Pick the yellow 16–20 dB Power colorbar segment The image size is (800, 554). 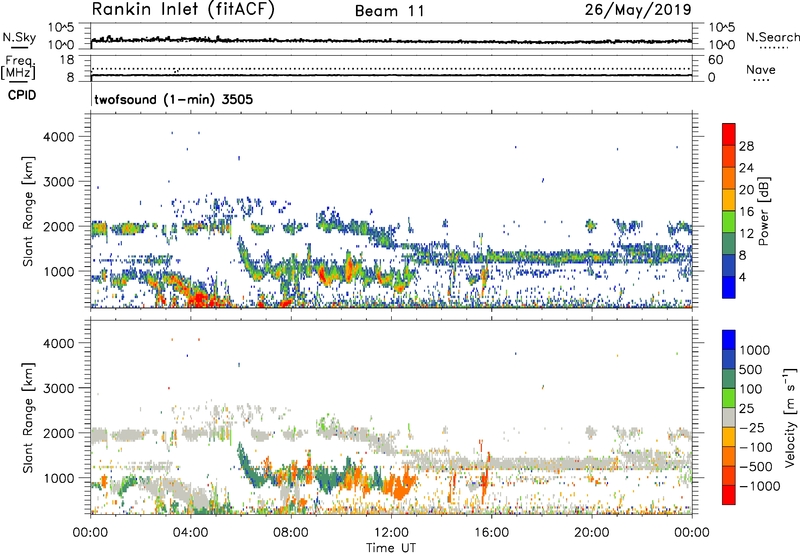729,199
